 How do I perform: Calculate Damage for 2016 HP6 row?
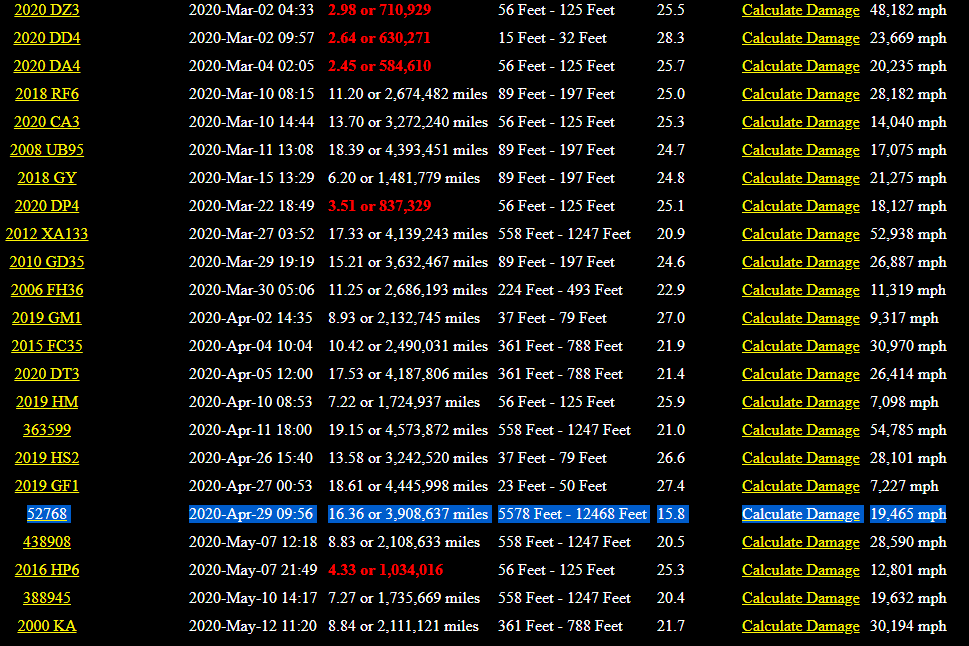click(800, 570)
